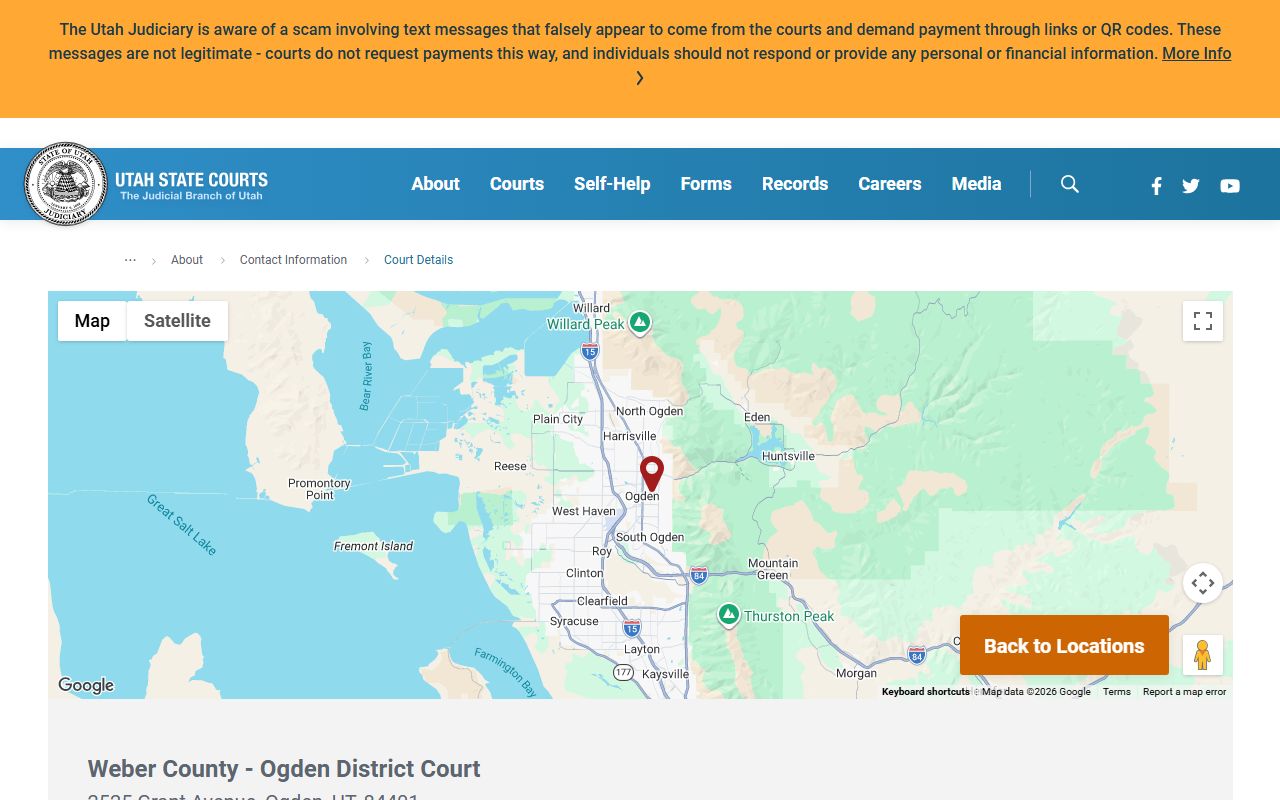Viewport: 1280px width, 800px height.
Task: Expand the breadcrumb ellipsis
Action: pos(130,259)
